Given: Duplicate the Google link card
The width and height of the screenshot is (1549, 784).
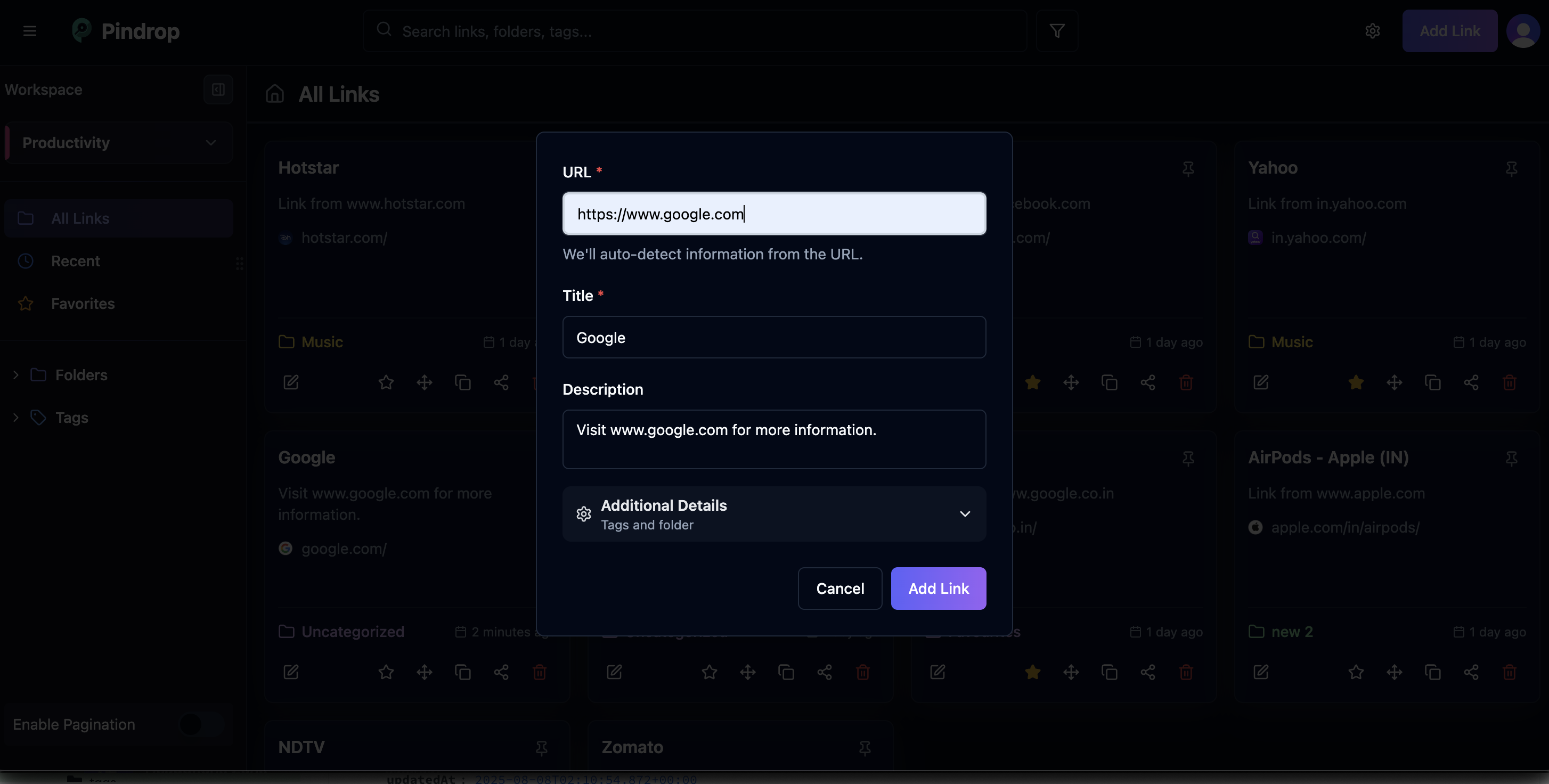Looking at the screenshot, I should tap(462, 672).
